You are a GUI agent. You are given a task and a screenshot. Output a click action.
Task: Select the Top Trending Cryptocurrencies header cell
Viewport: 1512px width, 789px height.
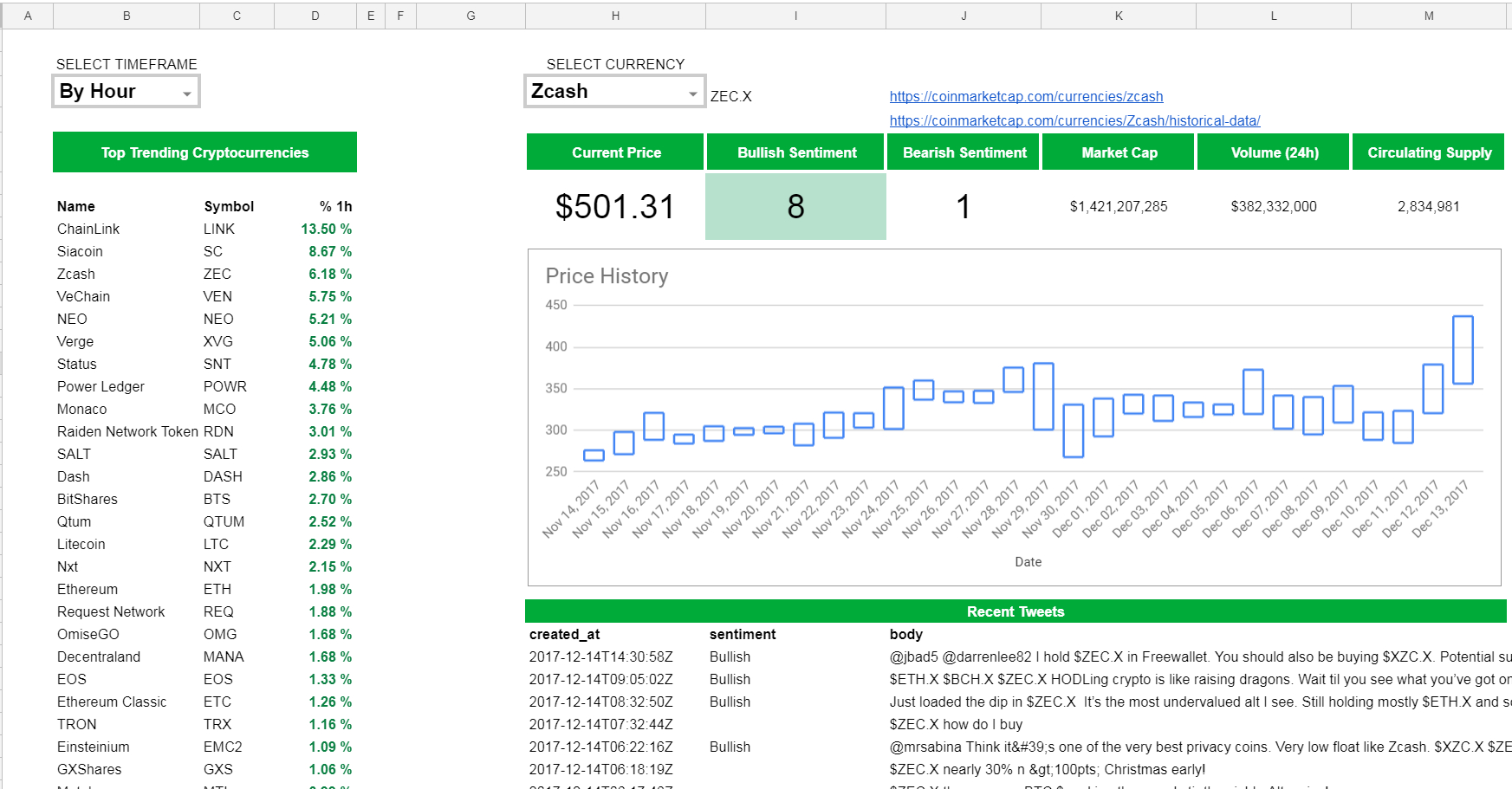click(204, 152)
